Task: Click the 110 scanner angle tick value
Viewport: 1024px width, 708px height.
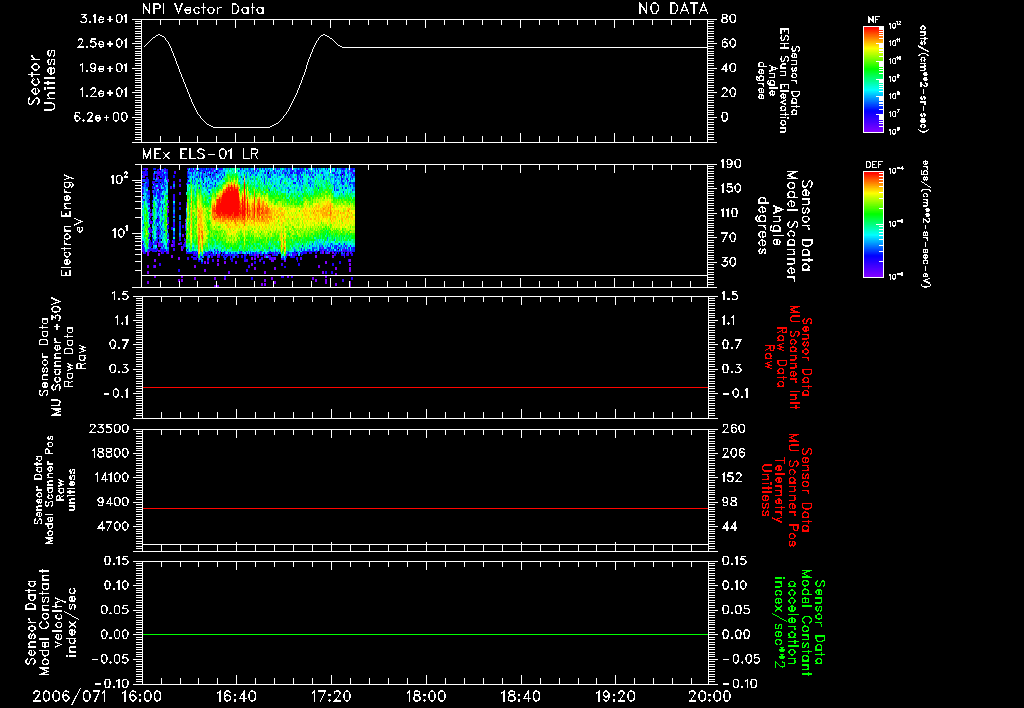Action: [731, 213]
